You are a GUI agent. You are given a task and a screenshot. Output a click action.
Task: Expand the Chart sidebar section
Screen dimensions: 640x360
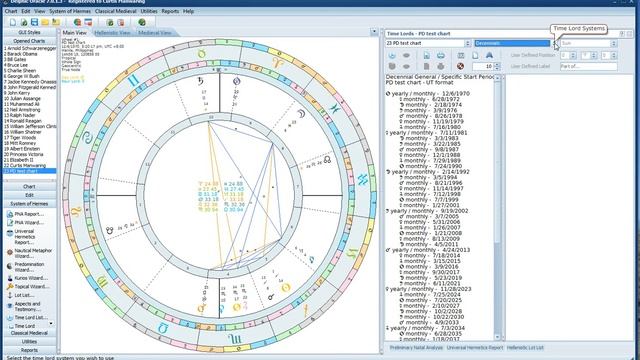[x=29, y=187]
